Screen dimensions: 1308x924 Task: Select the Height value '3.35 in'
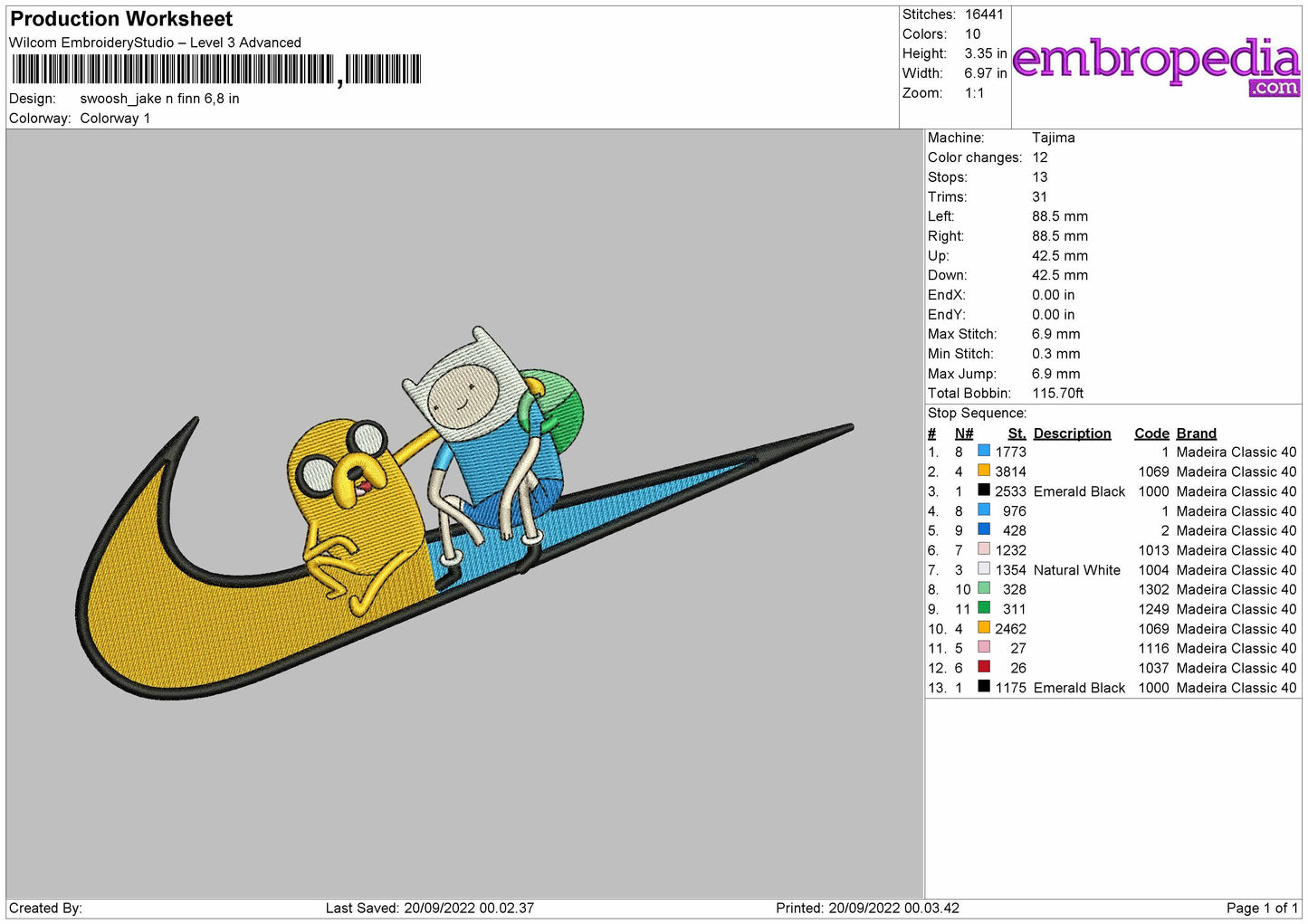click(x=986, y=53)
